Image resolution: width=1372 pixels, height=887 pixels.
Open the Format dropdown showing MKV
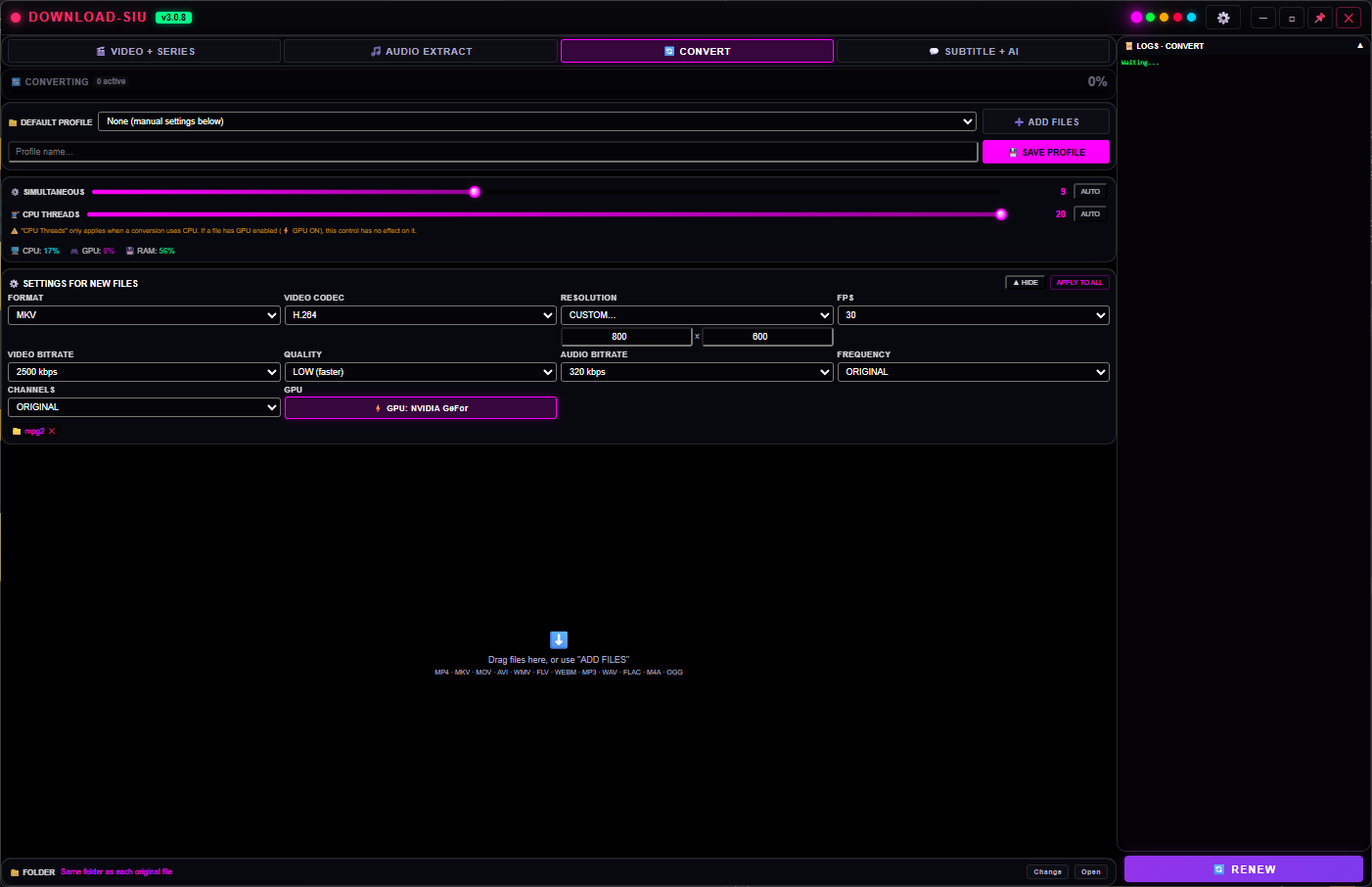[x=145, y=315]
